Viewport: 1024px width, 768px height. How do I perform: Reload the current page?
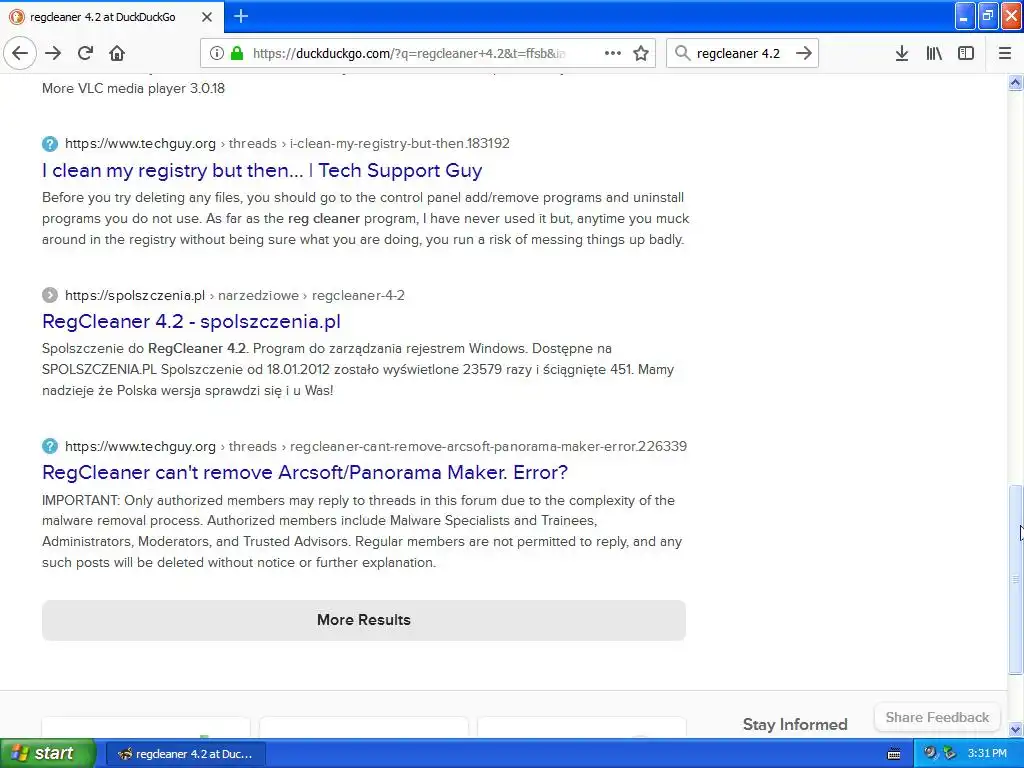click(85, 54)
